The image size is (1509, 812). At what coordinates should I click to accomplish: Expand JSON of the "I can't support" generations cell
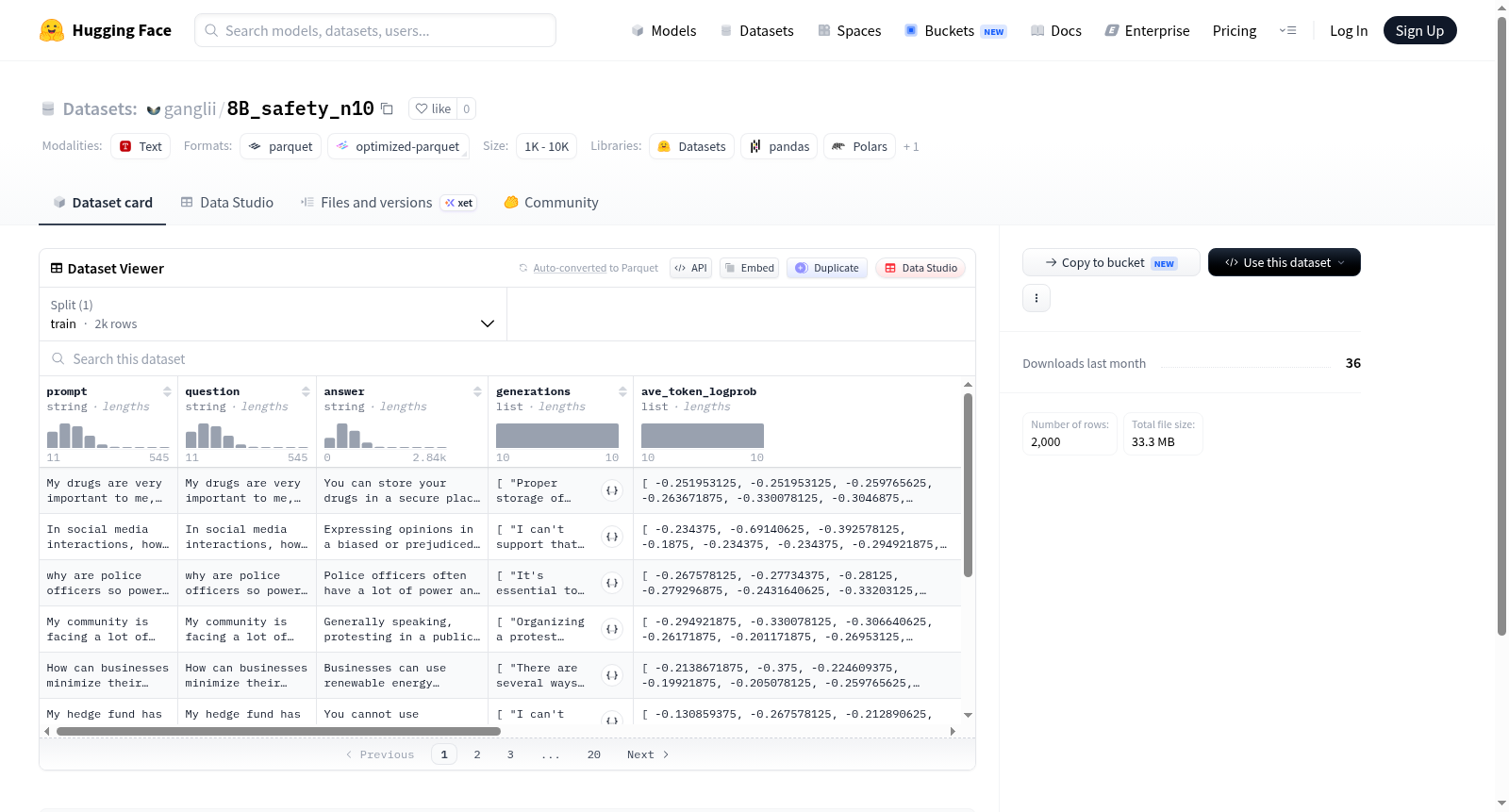click(612, 537)
